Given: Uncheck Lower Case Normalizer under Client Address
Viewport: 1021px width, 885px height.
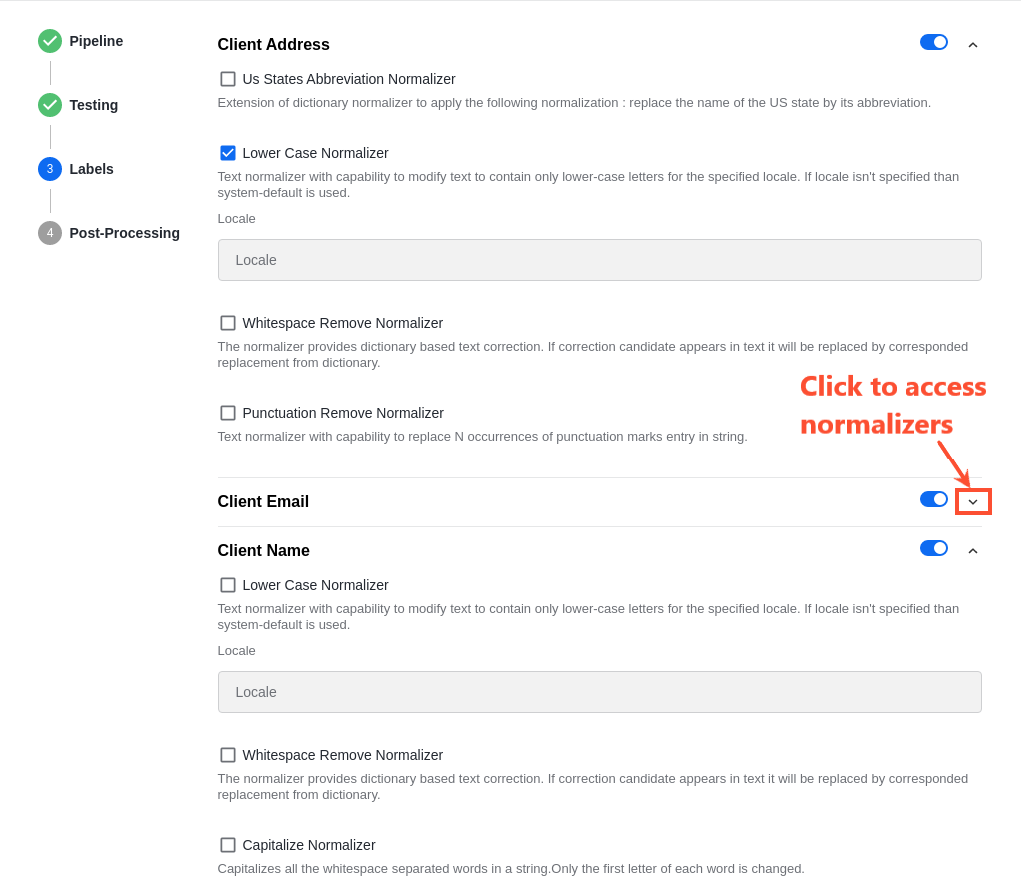Looking at the screenshot, I should click(228, 153).
